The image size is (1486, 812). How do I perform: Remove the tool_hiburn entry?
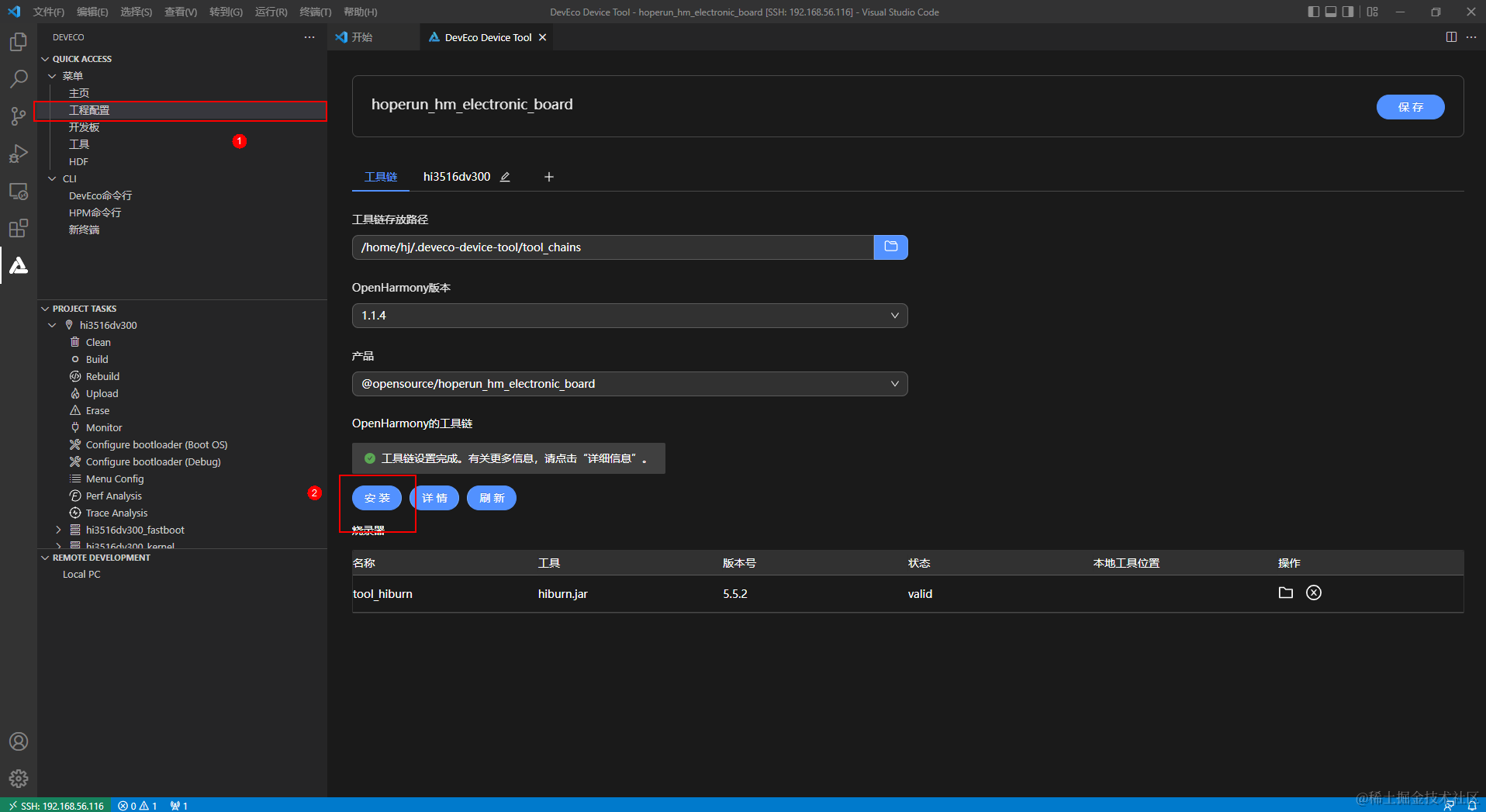point(1314,593)
